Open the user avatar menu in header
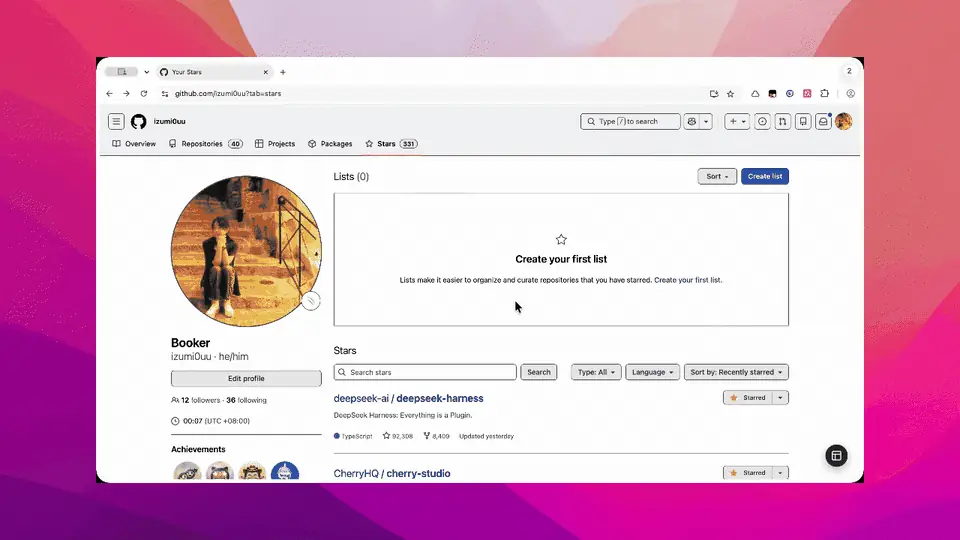The image size is (960, 540). click(x=844, y=121)
